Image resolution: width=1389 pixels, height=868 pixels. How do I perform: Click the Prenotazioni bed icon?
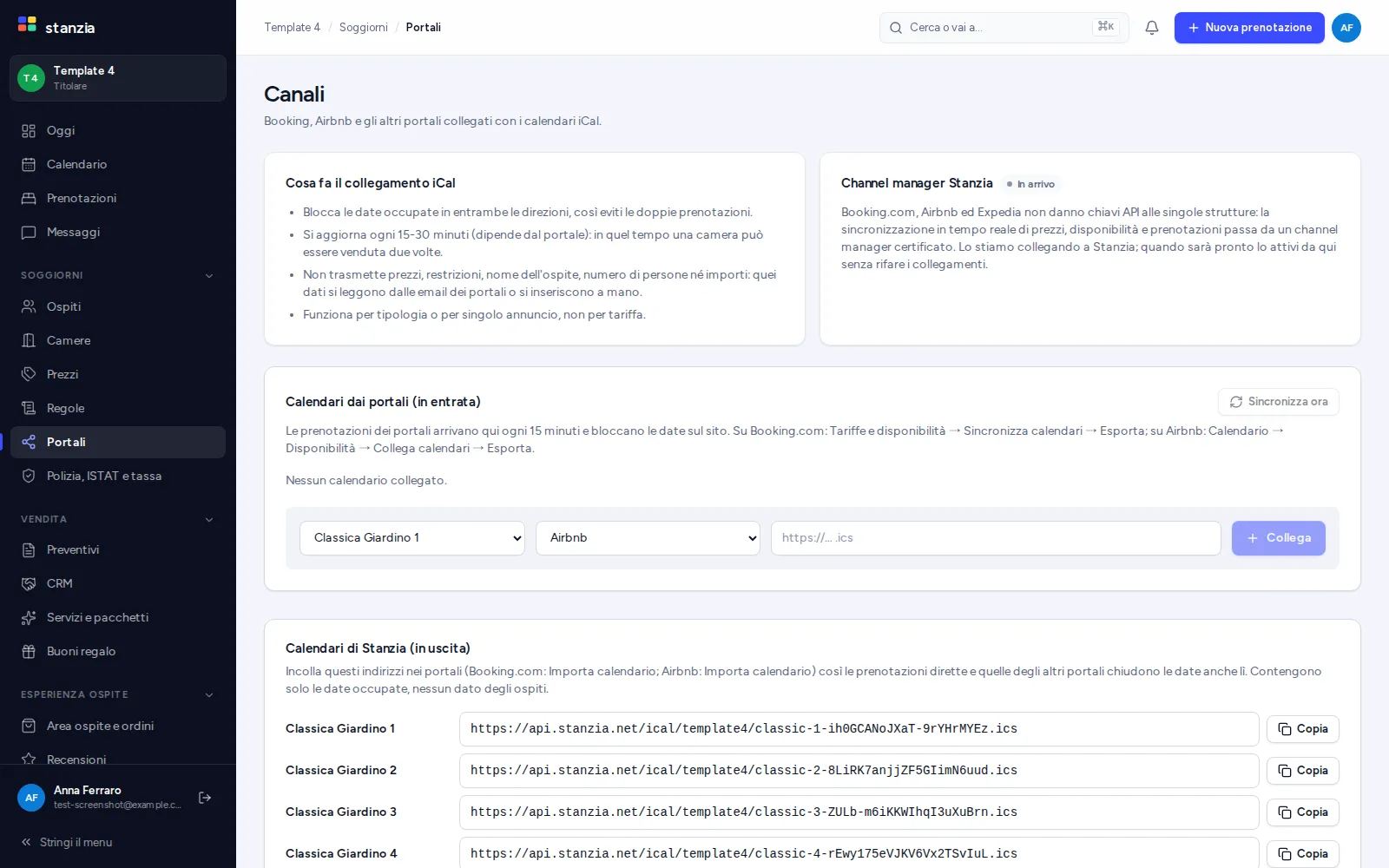click(x=29, y=199)
